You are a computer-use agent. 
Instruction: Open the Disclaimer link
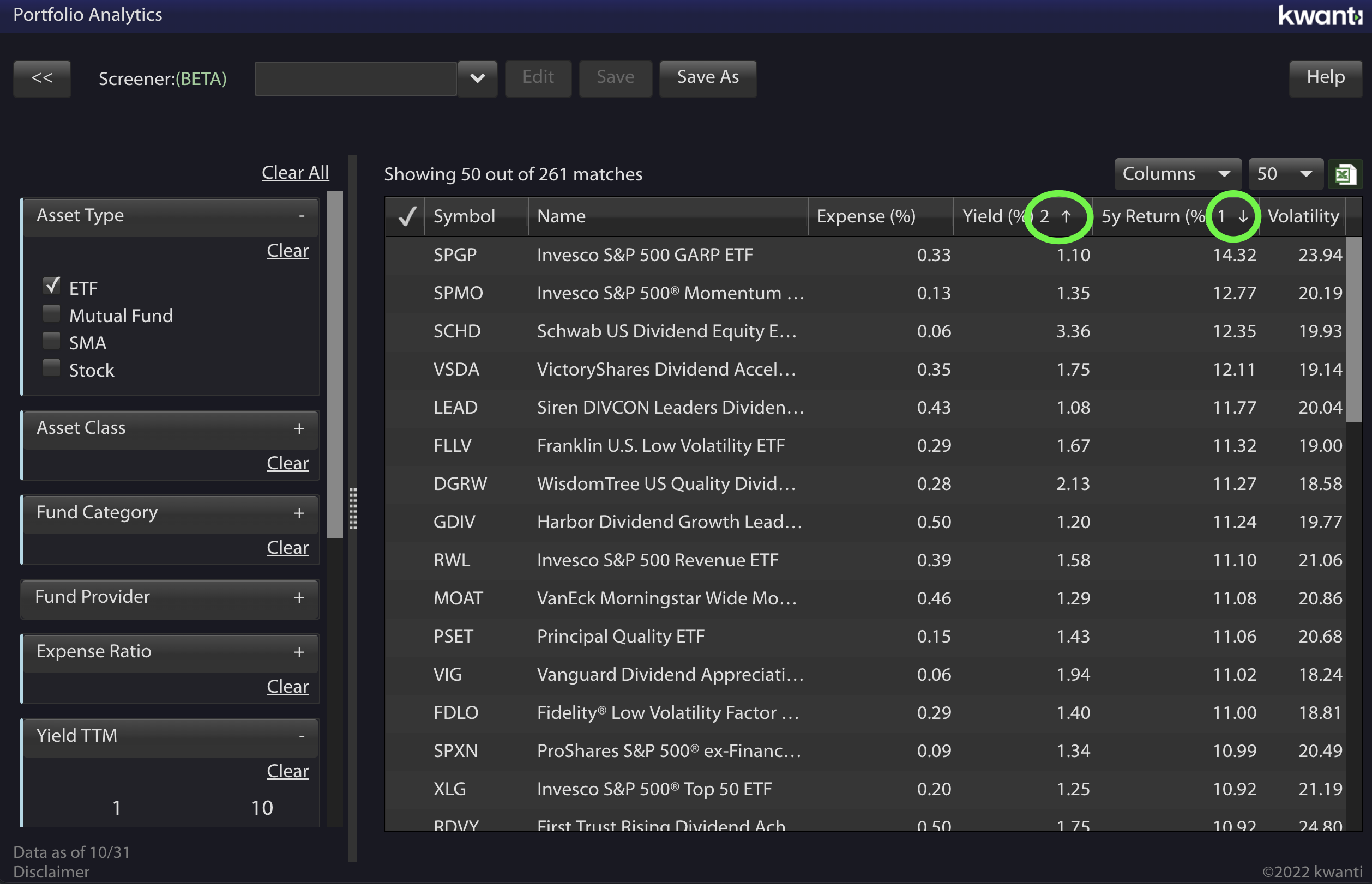(51, 872)
